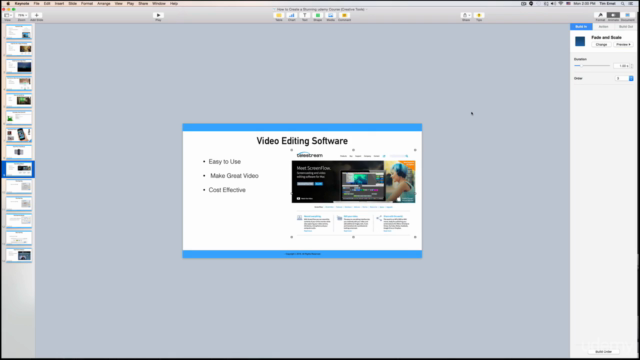
Task: Open the Slide menu
Action: point(73,3)
